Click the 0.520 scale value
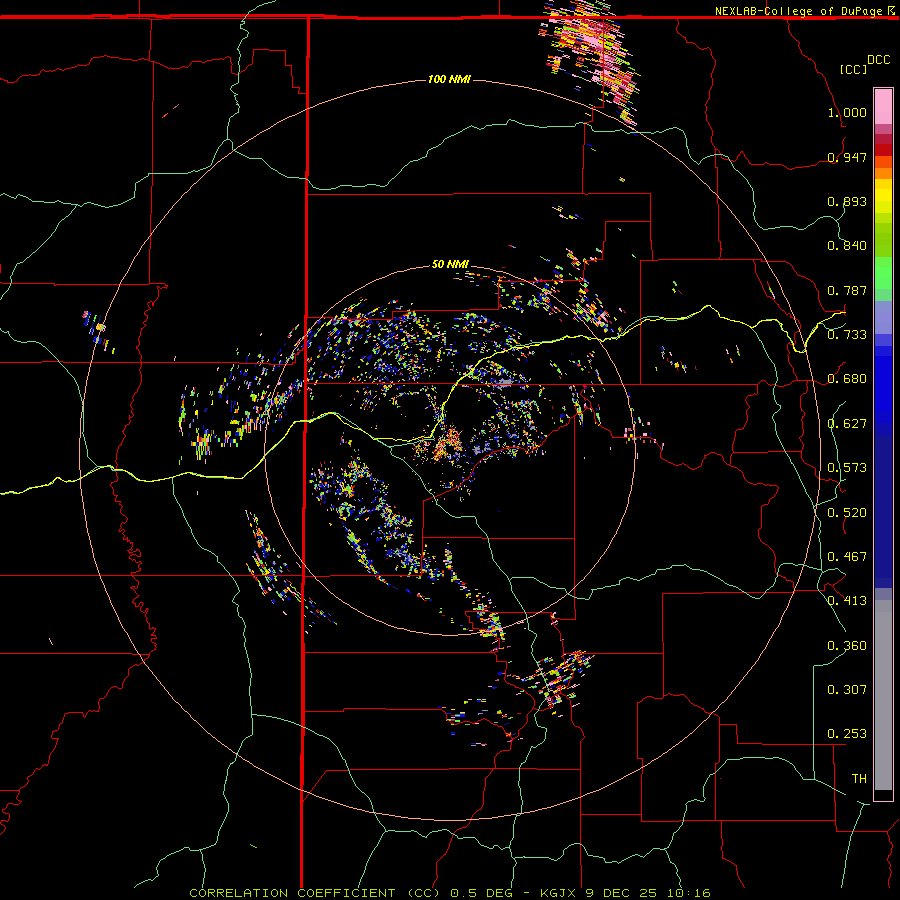This screenshot has height=900, width=900. (x=847, y=513)
